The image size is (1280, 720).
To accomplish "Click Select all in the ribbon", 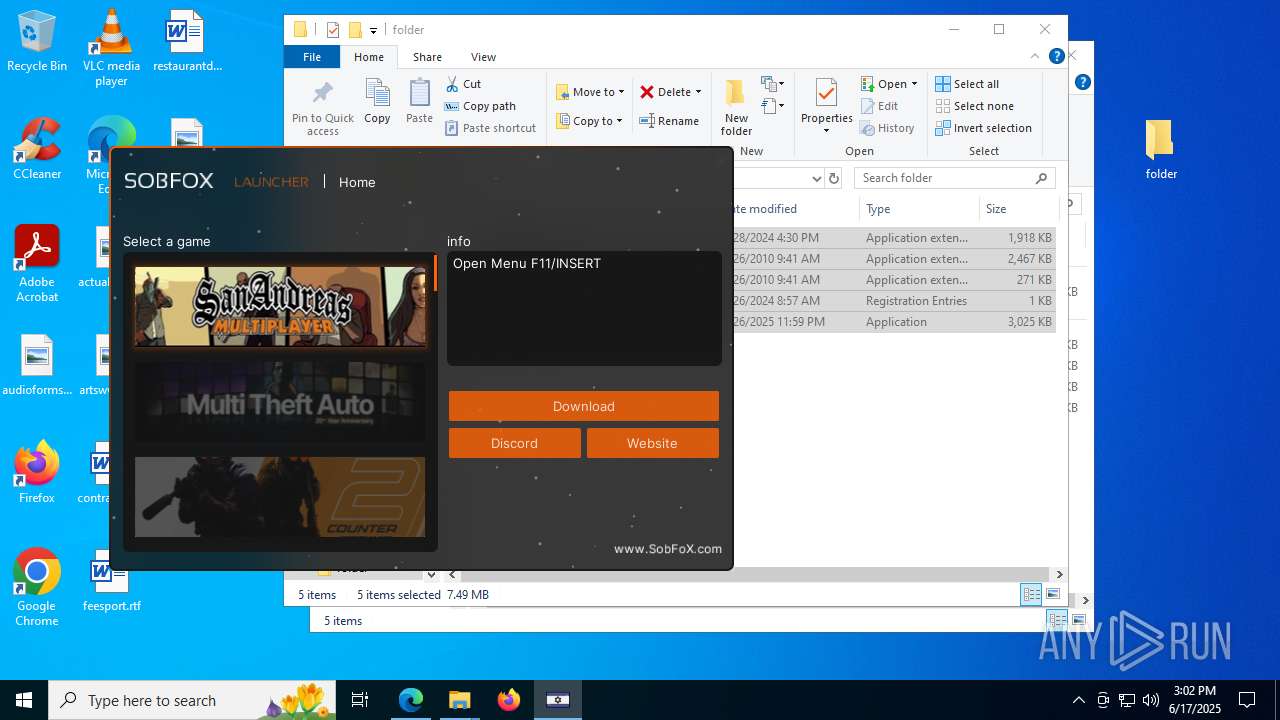I will (967, 84).
